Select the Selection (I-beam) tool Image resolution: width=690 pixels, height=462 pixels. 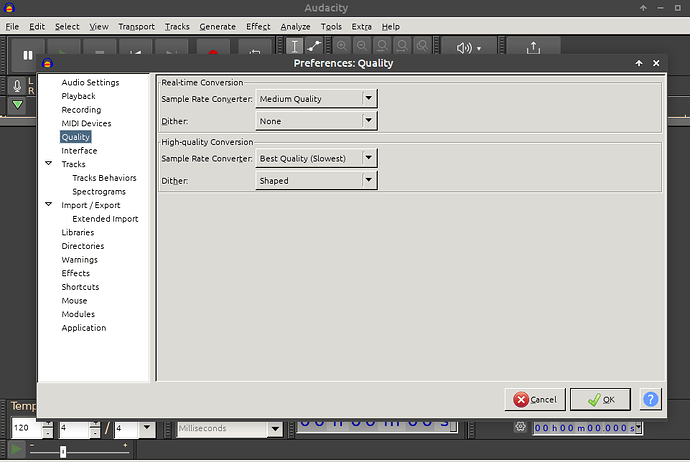pyautogui.click(x=294, y=46)
